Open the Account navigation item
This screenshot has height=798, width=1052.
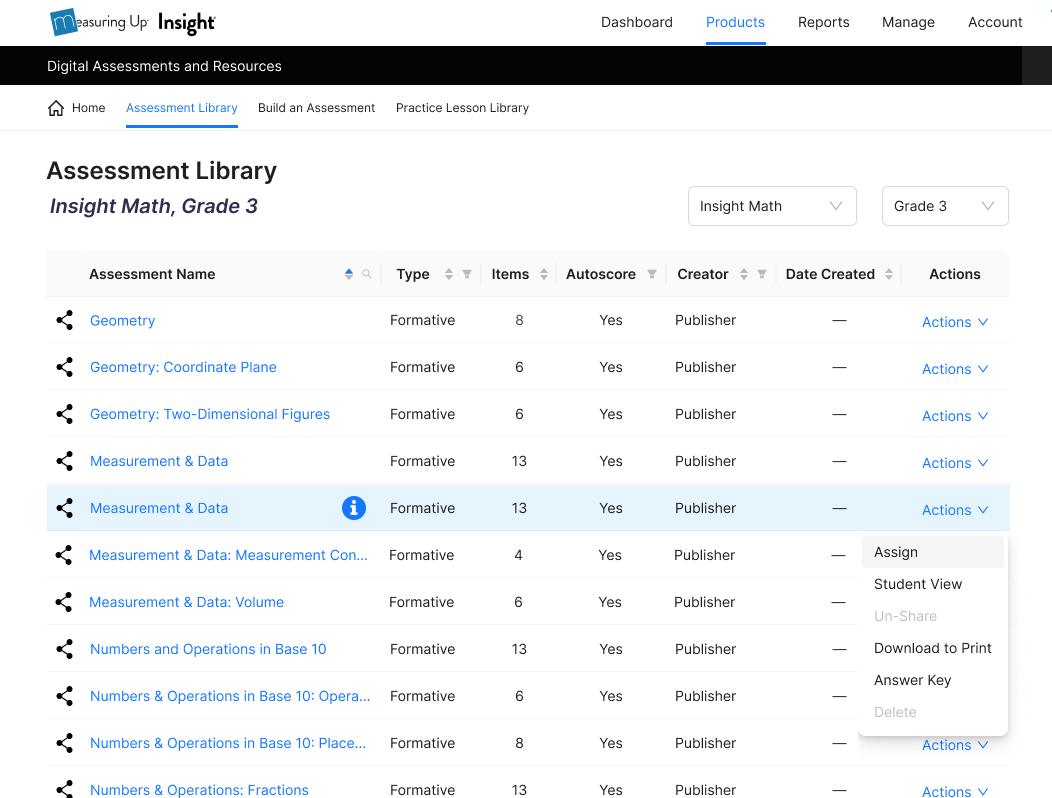pos(995,22)
